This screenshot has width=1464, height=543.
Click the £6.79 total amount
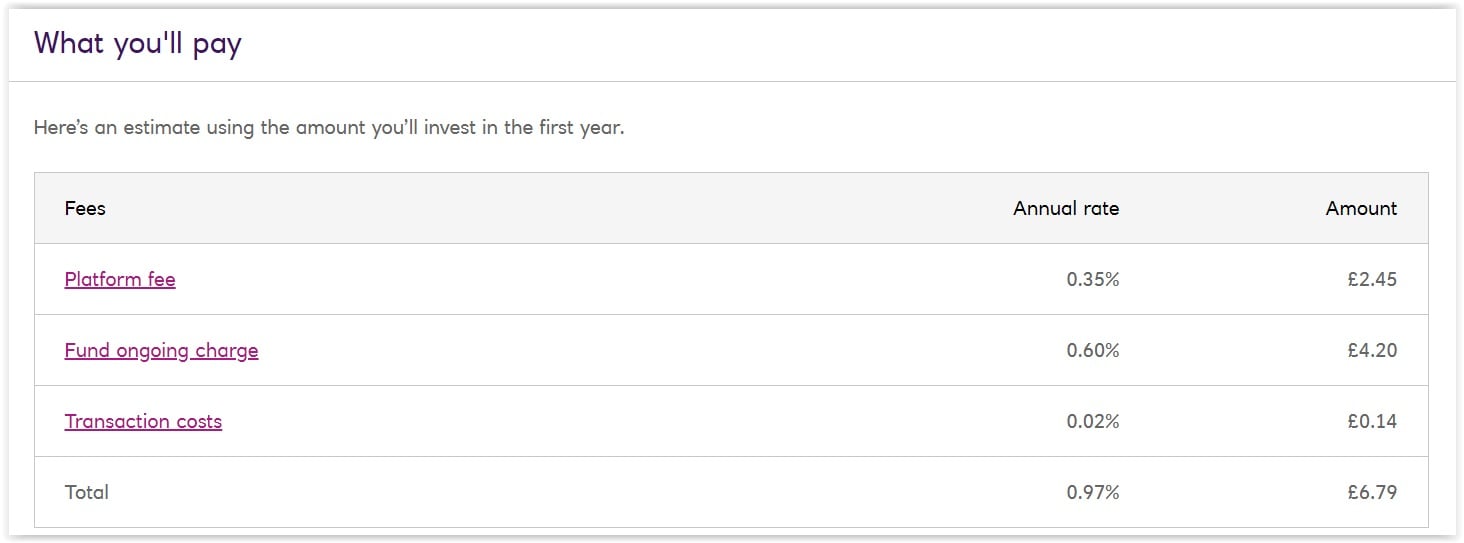click(1372, 492)
